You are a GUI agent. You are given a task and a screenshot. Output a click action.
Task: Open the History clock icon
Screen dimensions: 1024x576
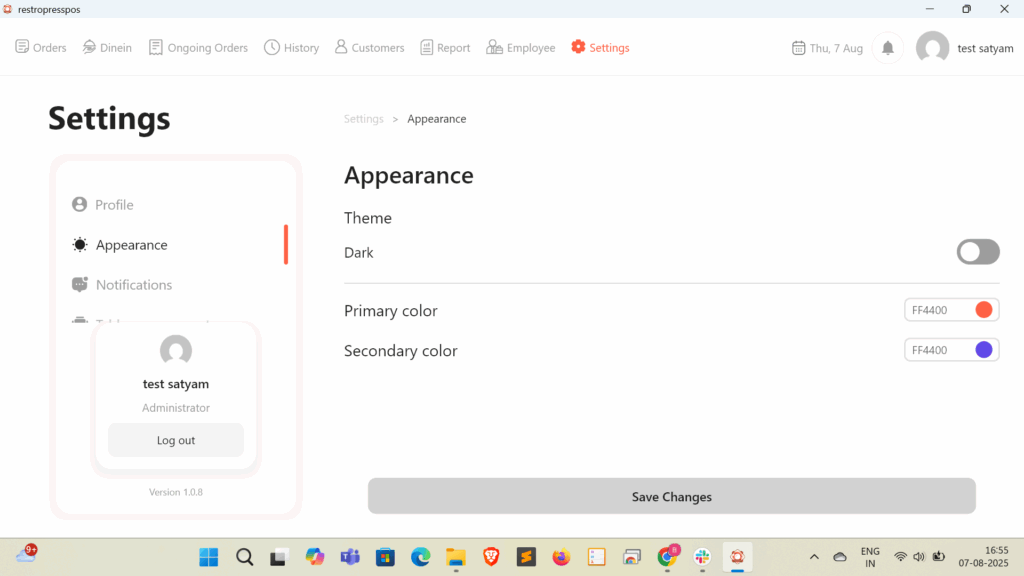click(272, 47)
